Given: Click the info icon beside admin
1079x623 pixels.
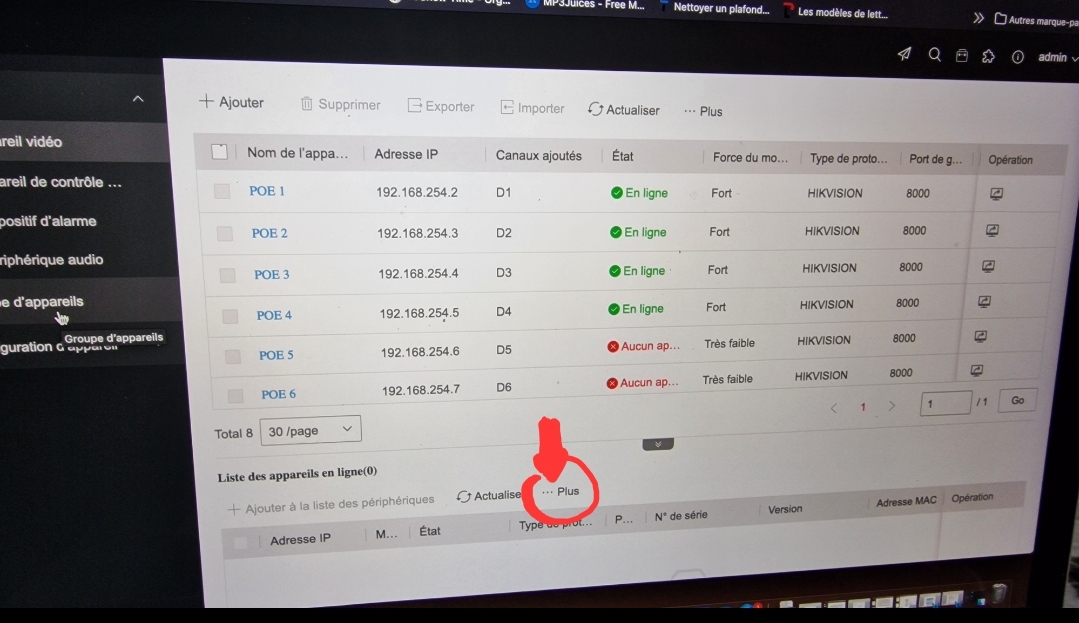Looking at the screenshot, I should [1017, 57].
